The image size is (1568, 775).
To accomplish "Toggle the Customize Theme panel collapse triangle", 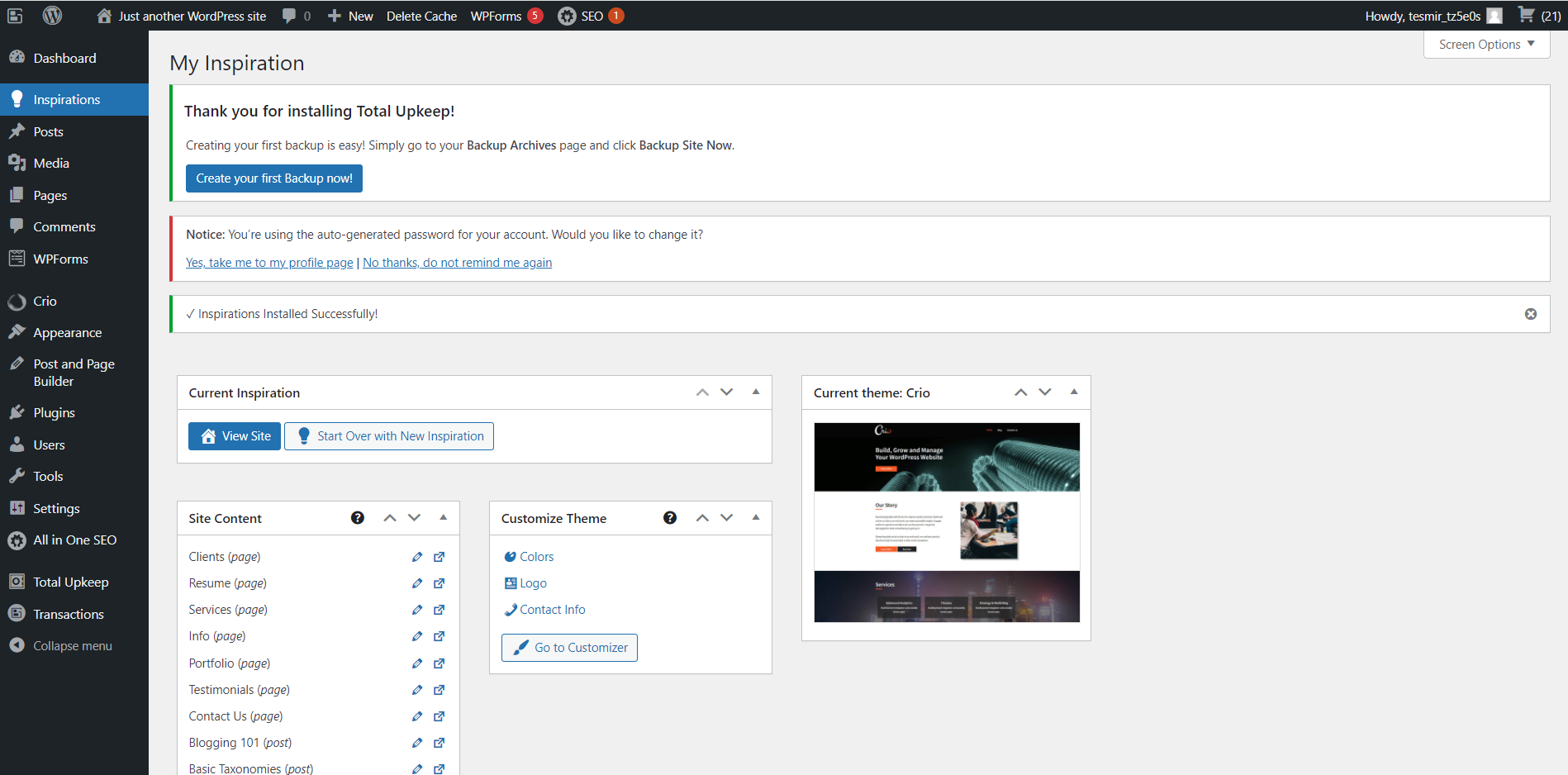I will point(756,518).
